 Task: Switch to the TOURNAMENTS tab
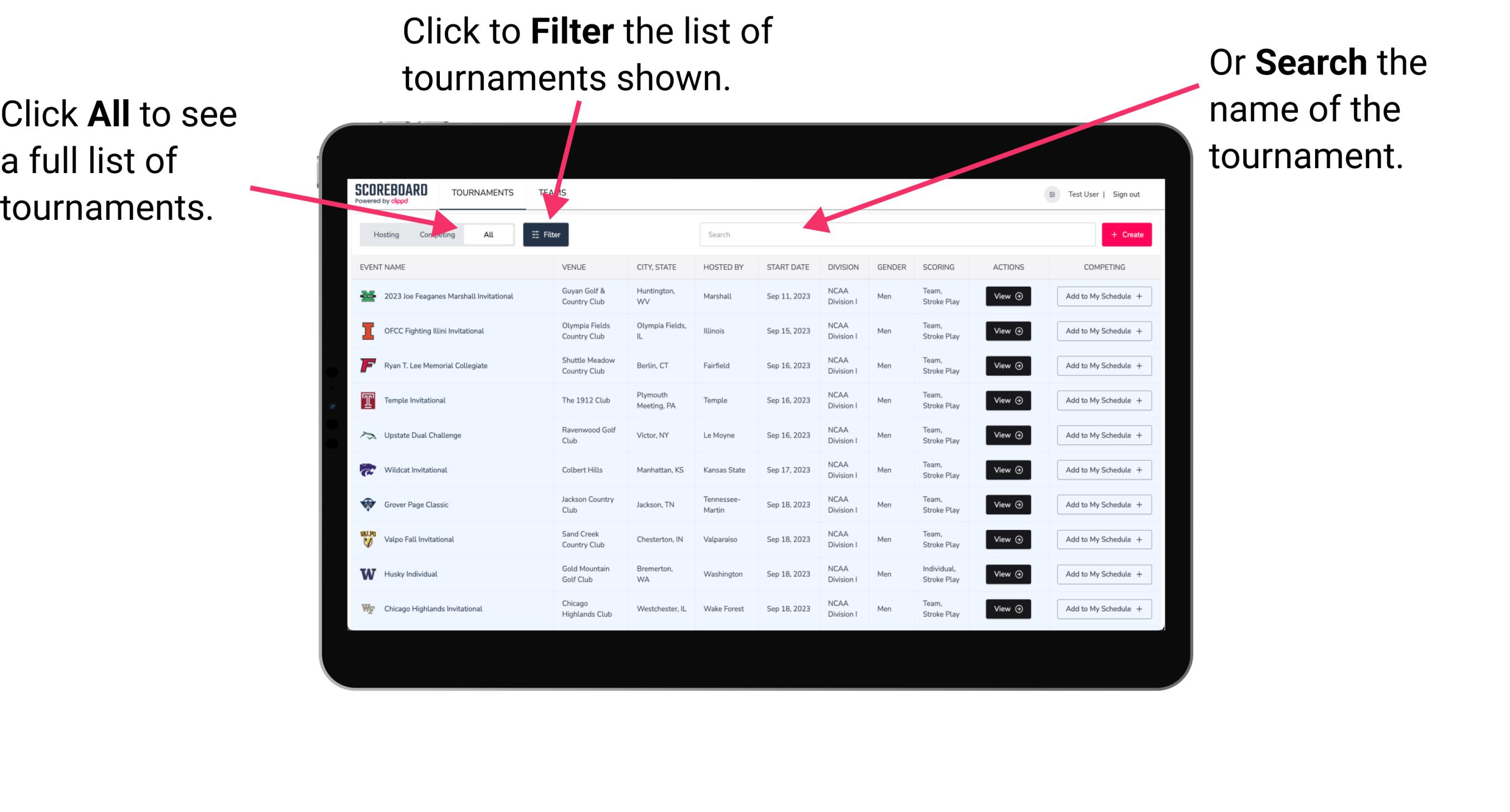pyautogui.click(x=482, y=192)
